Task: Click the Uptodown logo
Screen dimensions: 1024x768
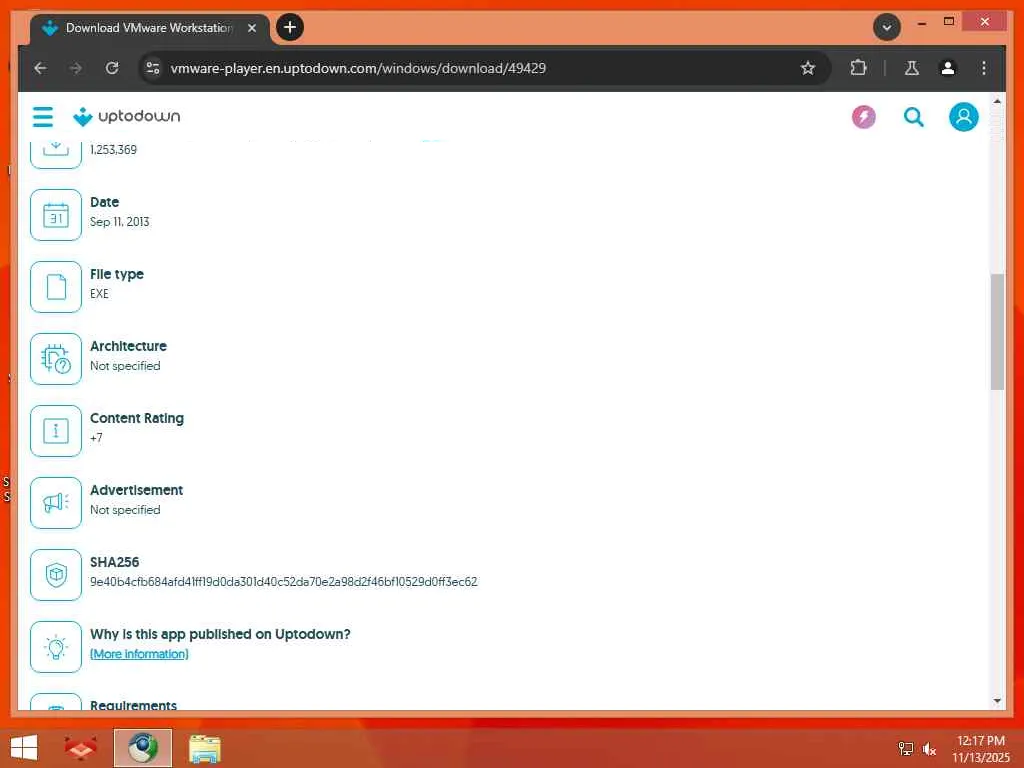Action: pyautogui.click(x=127, y=116)
